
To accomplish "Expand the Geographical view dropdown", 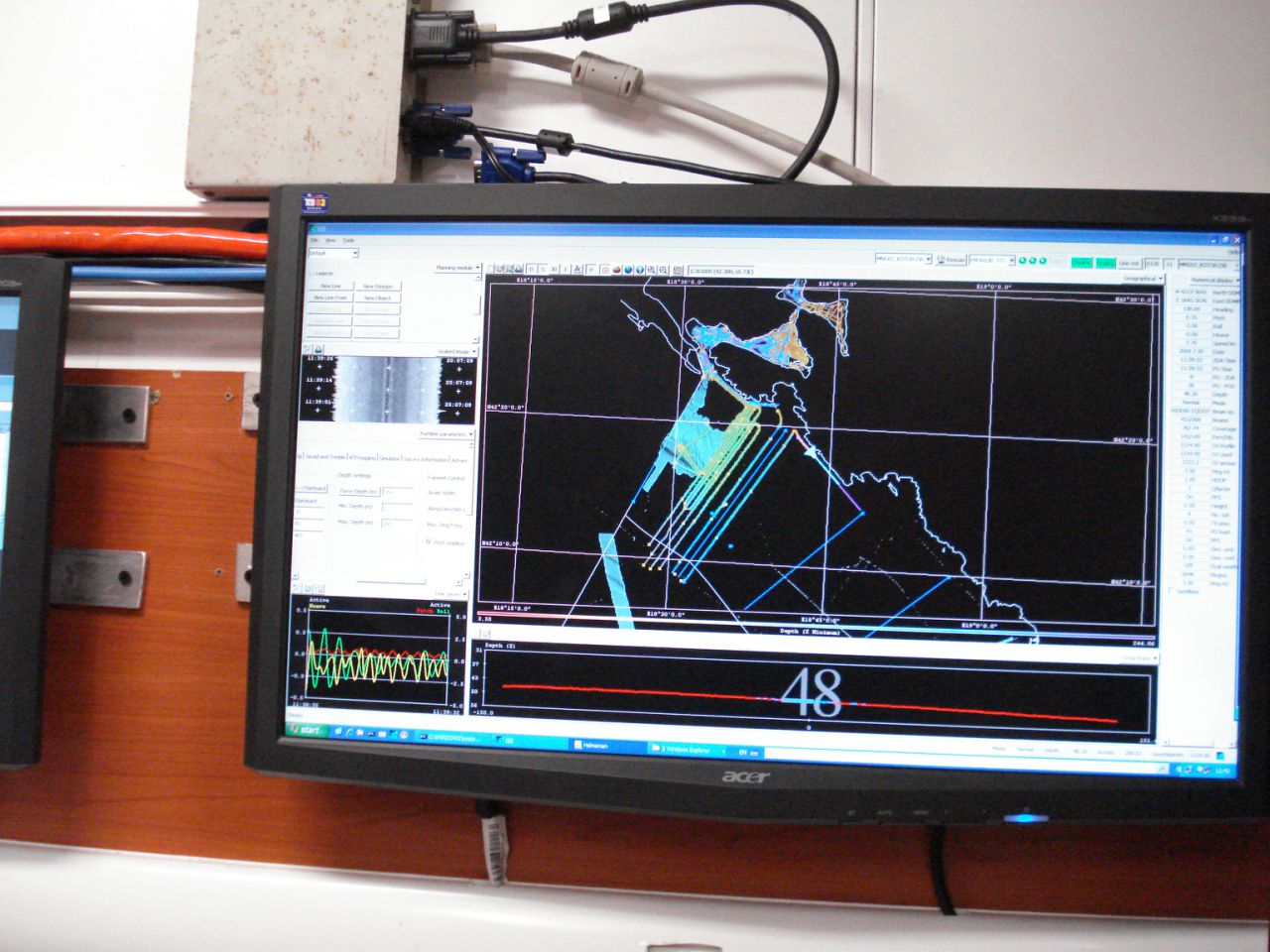I will [x=1141, y=279].
